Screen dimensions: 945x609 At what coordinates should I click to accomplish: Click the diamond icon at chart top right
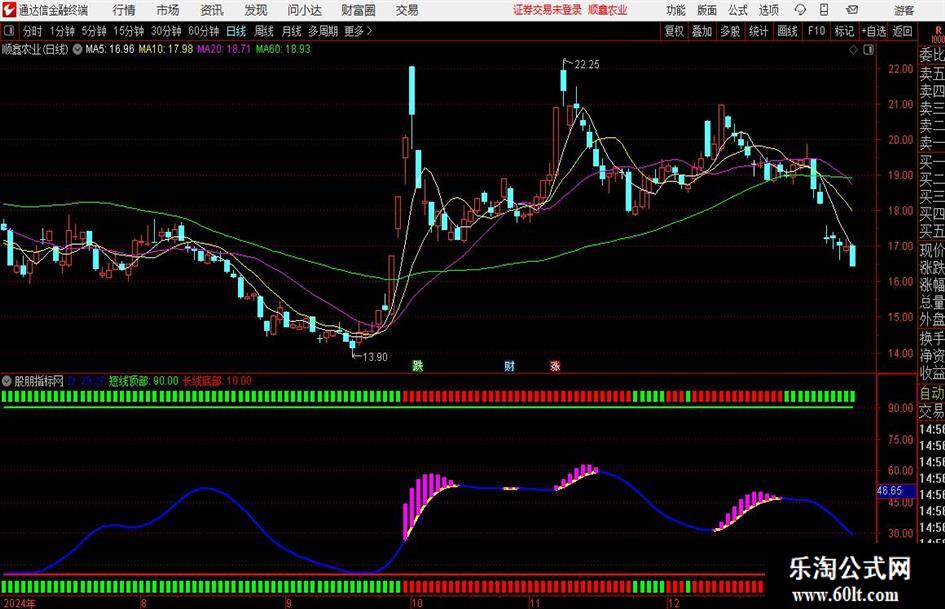click(853, 50)
